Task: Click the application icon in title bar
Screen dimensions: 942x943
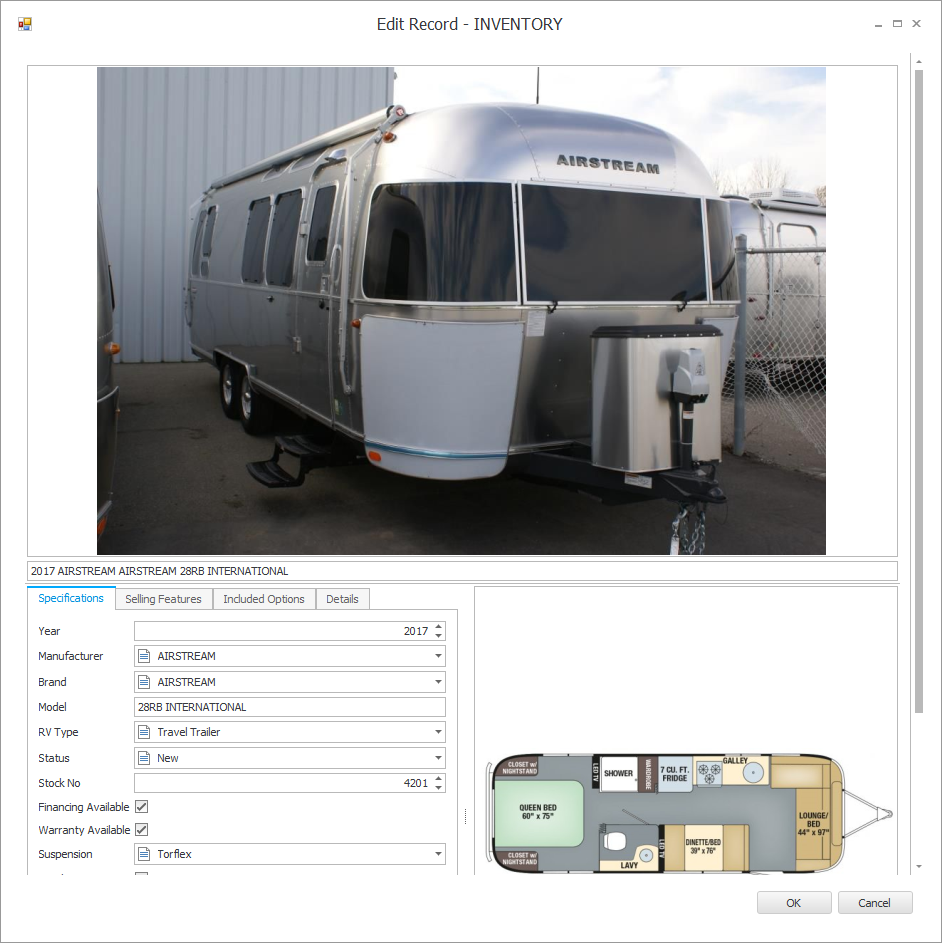Action: pyautogui.click(x=25, y=24)
